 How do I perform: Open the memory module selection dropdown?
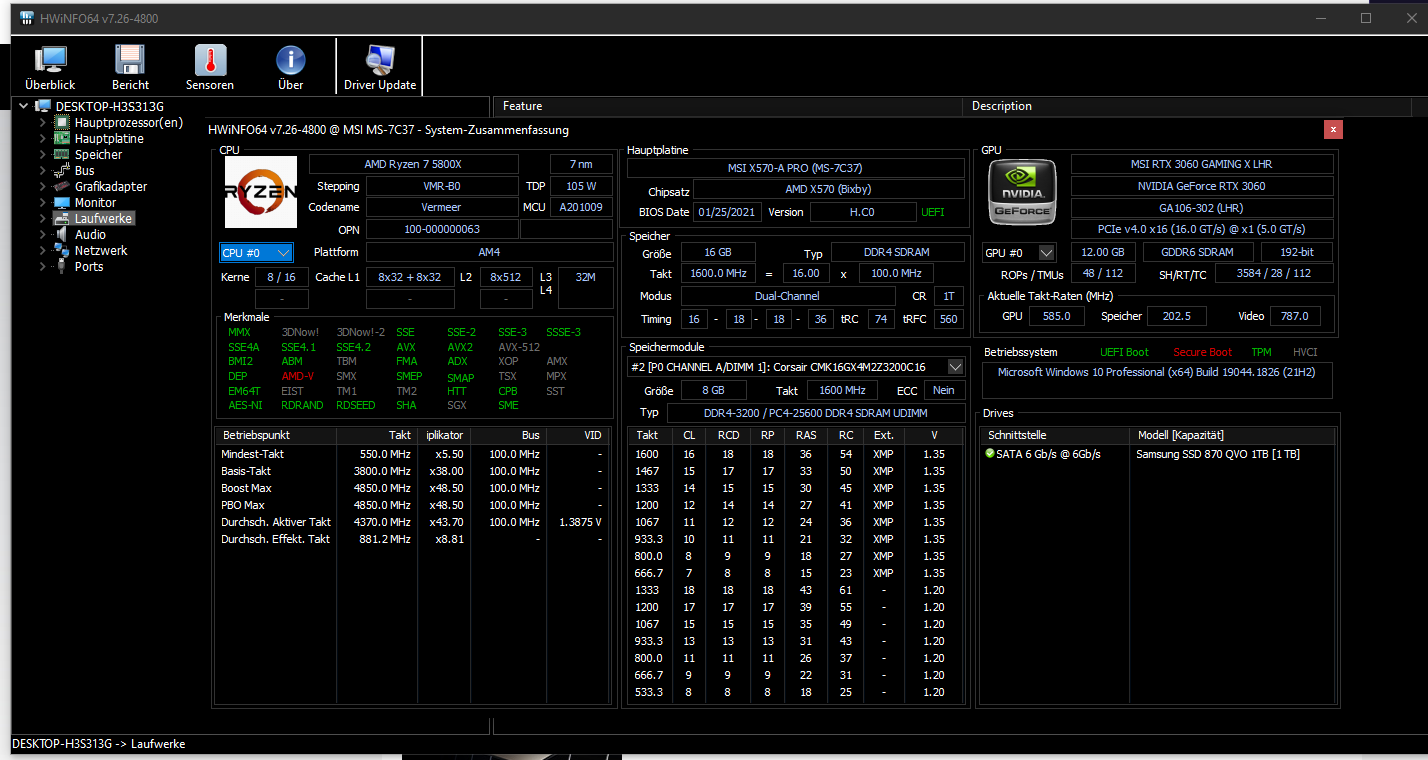pyautogui.click(x=796, y=367)
